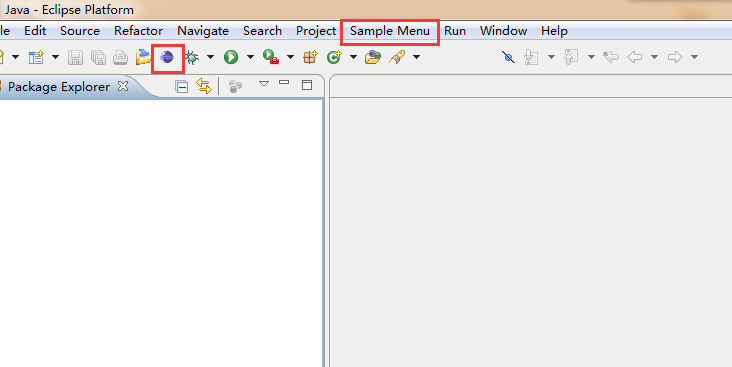Screen dimensions: 732x367
Task: Open the Sample Menu entry
Action: 390,31
